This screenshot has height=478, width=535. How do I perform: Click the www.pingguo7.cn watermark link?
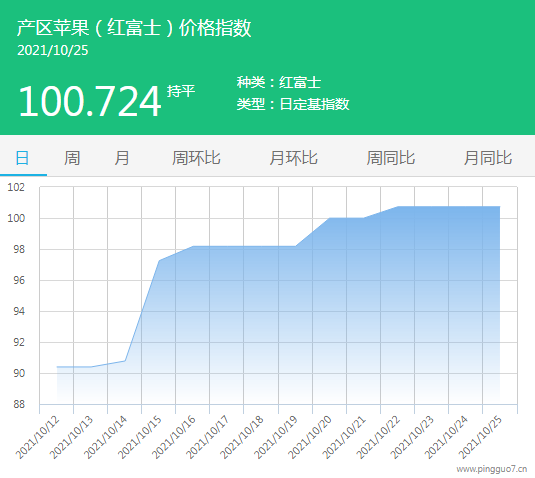tap(492, 469)
